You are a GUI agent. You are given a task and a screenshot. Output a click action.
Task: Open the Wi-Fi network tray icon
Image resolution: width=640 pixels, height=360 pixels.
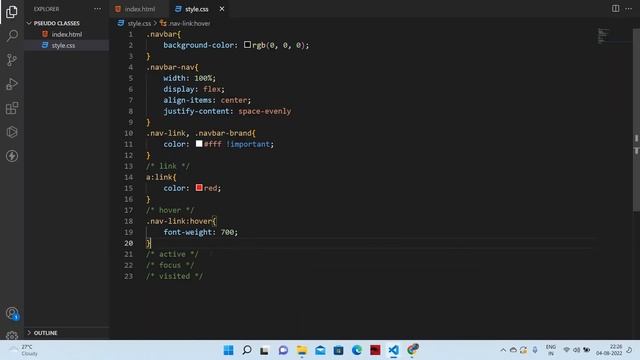pos(567,350)
